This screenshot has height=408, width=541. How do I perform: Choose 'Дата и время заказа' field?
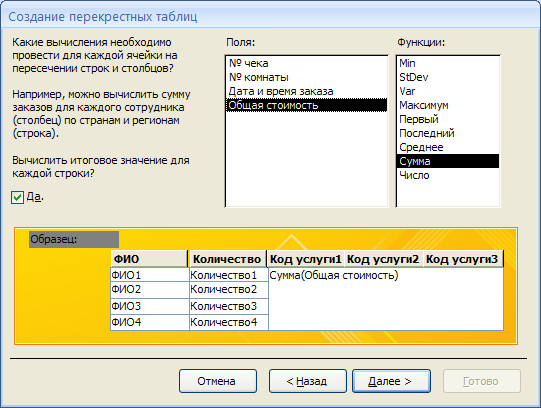[306, 91]
